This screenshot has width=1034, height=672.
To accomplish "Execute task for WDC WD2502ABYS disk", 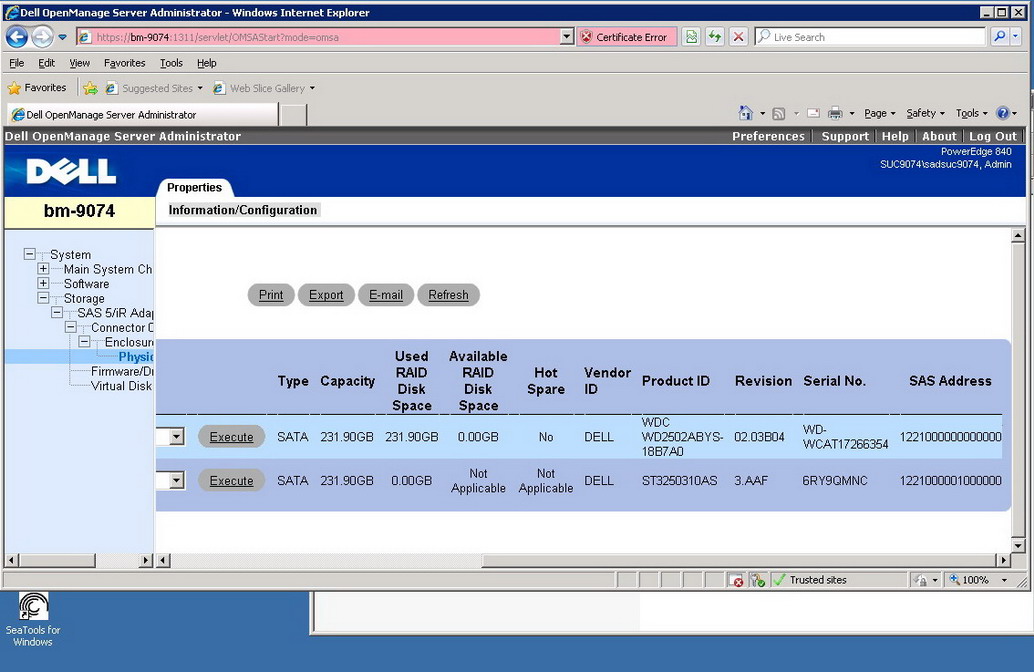I will 231,437.
